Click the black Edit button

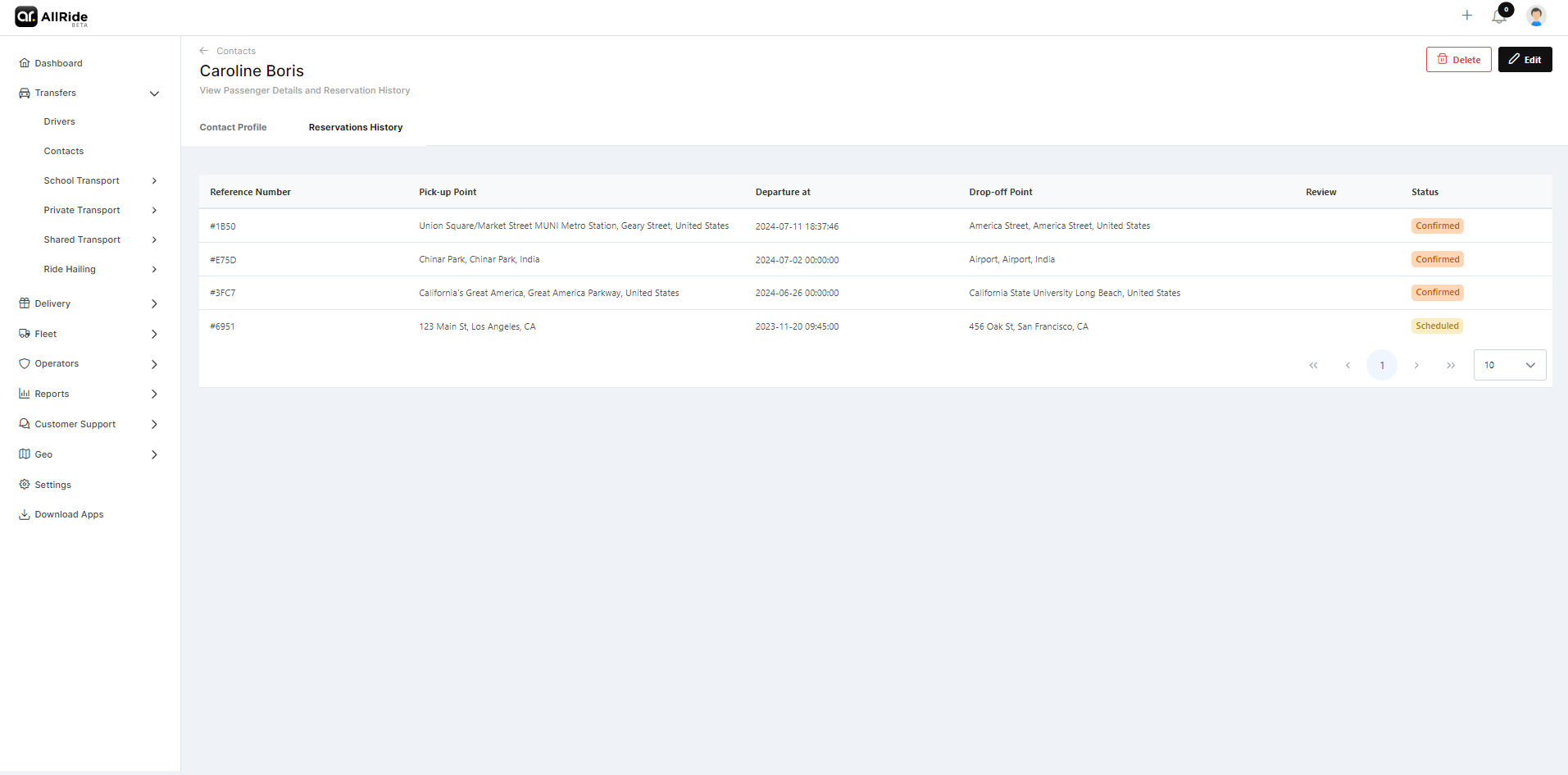click(1524, 60)
